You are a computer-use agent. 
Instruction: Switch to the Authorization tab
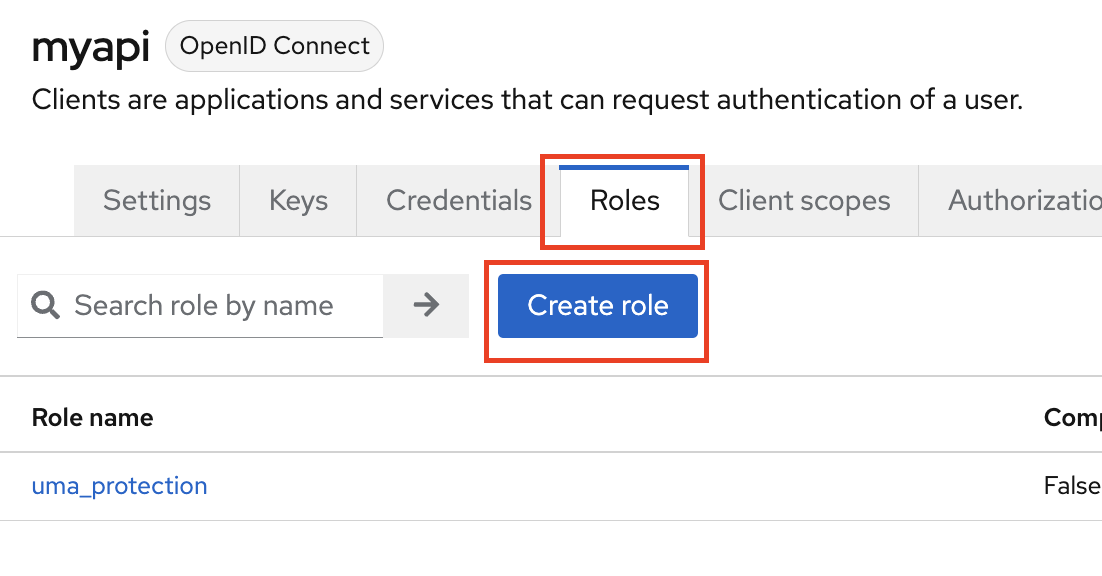coord(1024,201)
